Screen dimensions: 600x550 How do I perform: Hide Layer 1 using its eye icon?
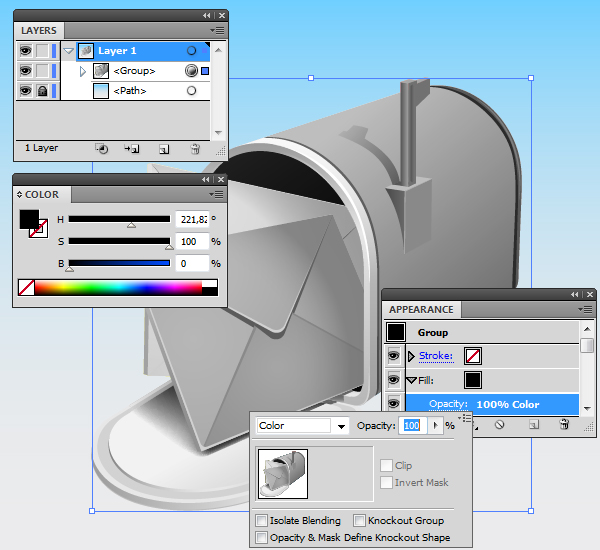tap(25, 51)
